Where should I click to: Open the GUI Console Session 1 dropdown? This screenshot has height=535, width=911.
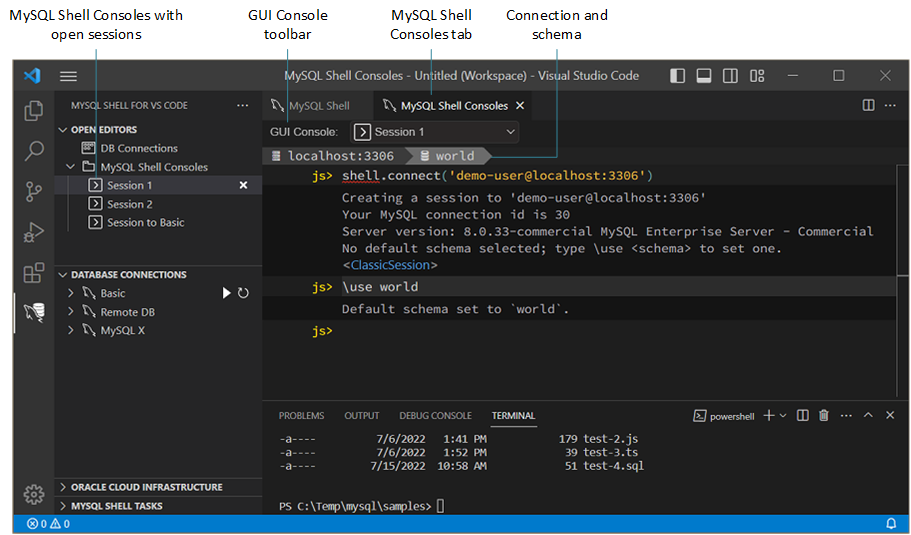click(435, 132)
